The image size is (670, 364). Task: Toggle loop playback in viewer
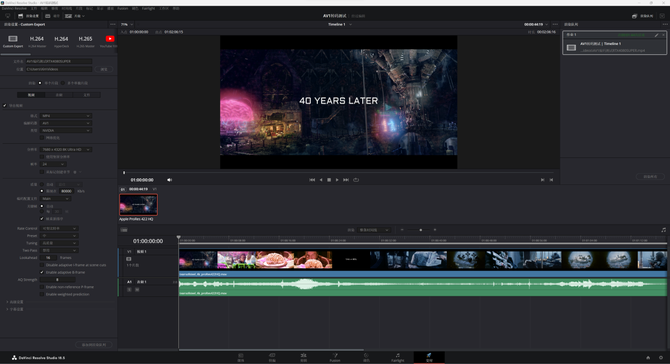tap(356, 180)
